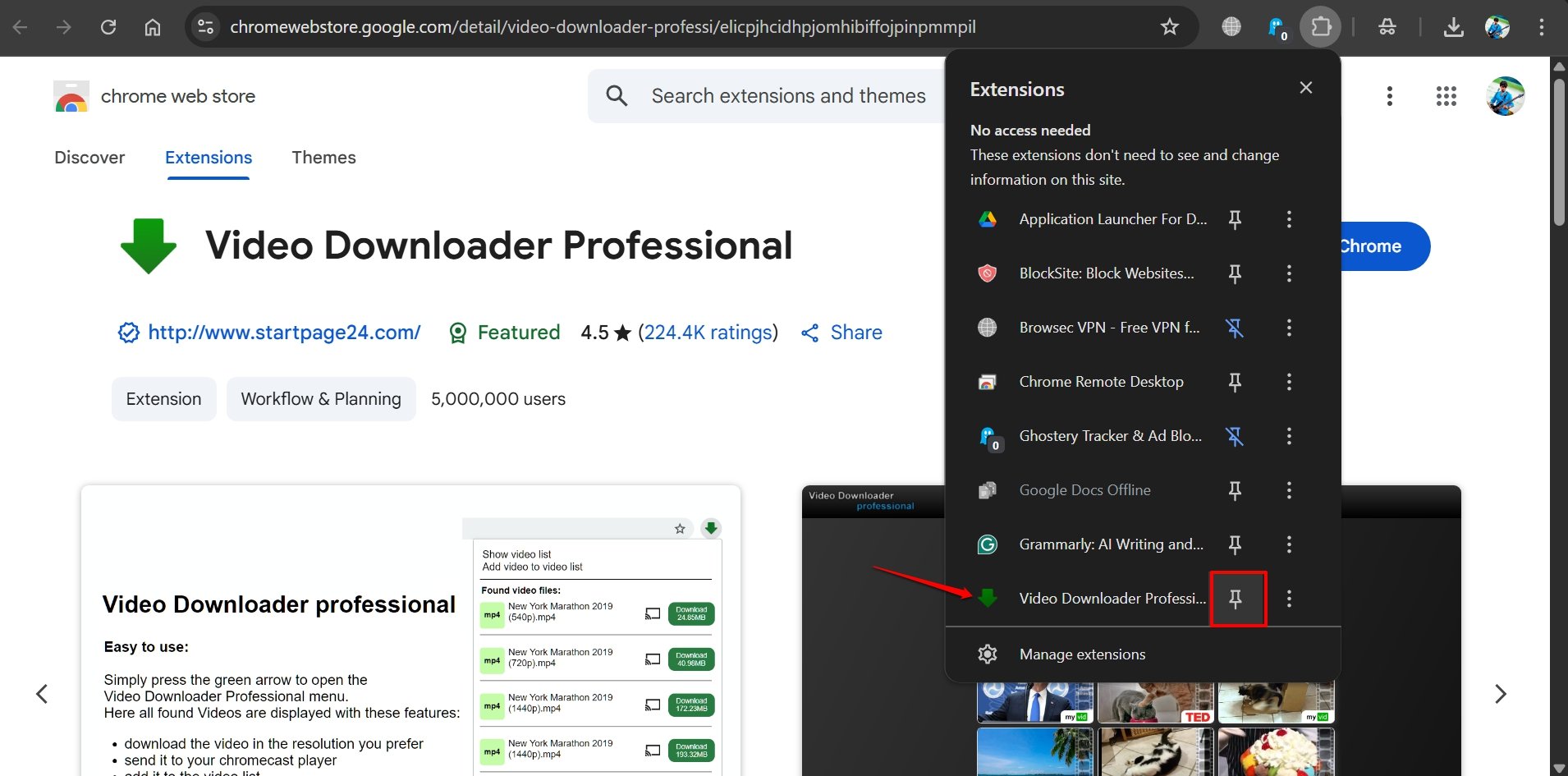Show previous screenshot with left arrow

42,694
